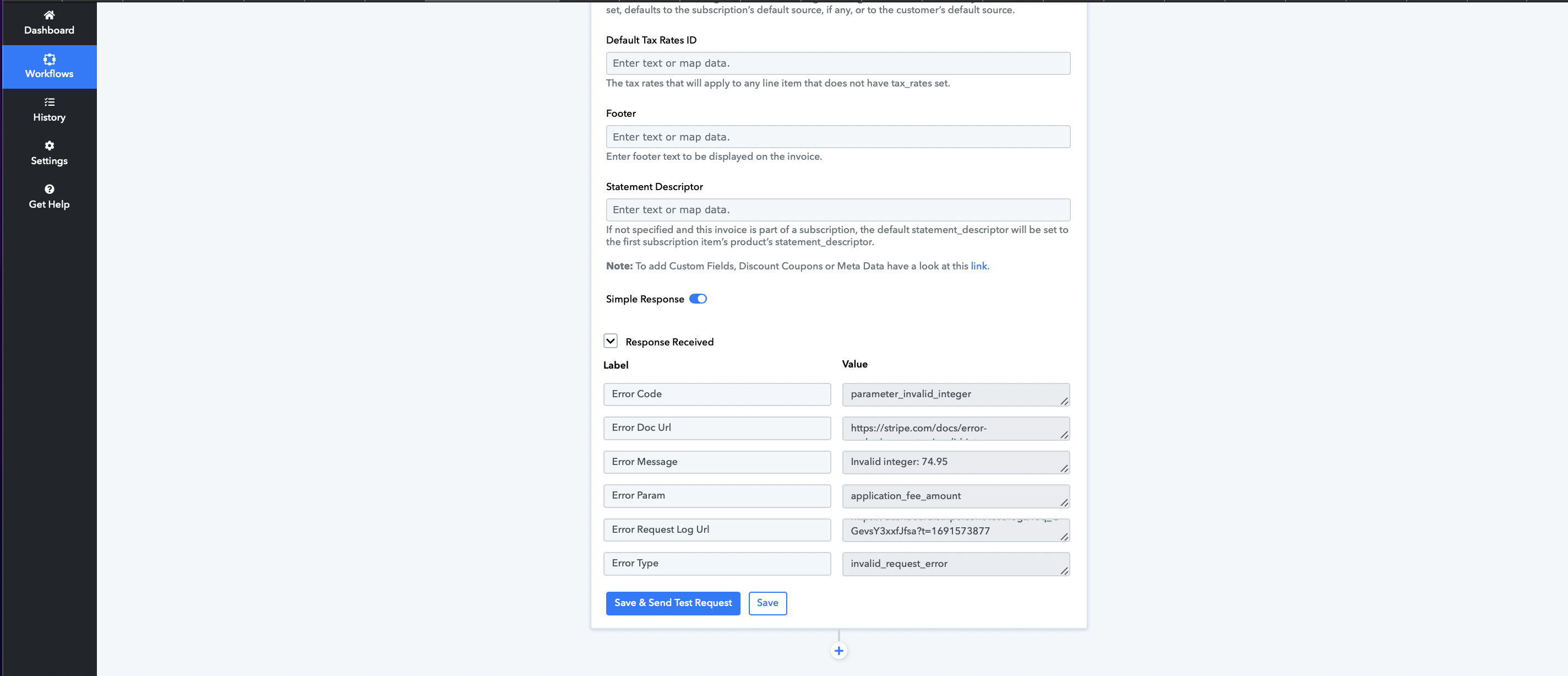
Task: Focus the Footer text field
Action: click(x=838, y=137)
